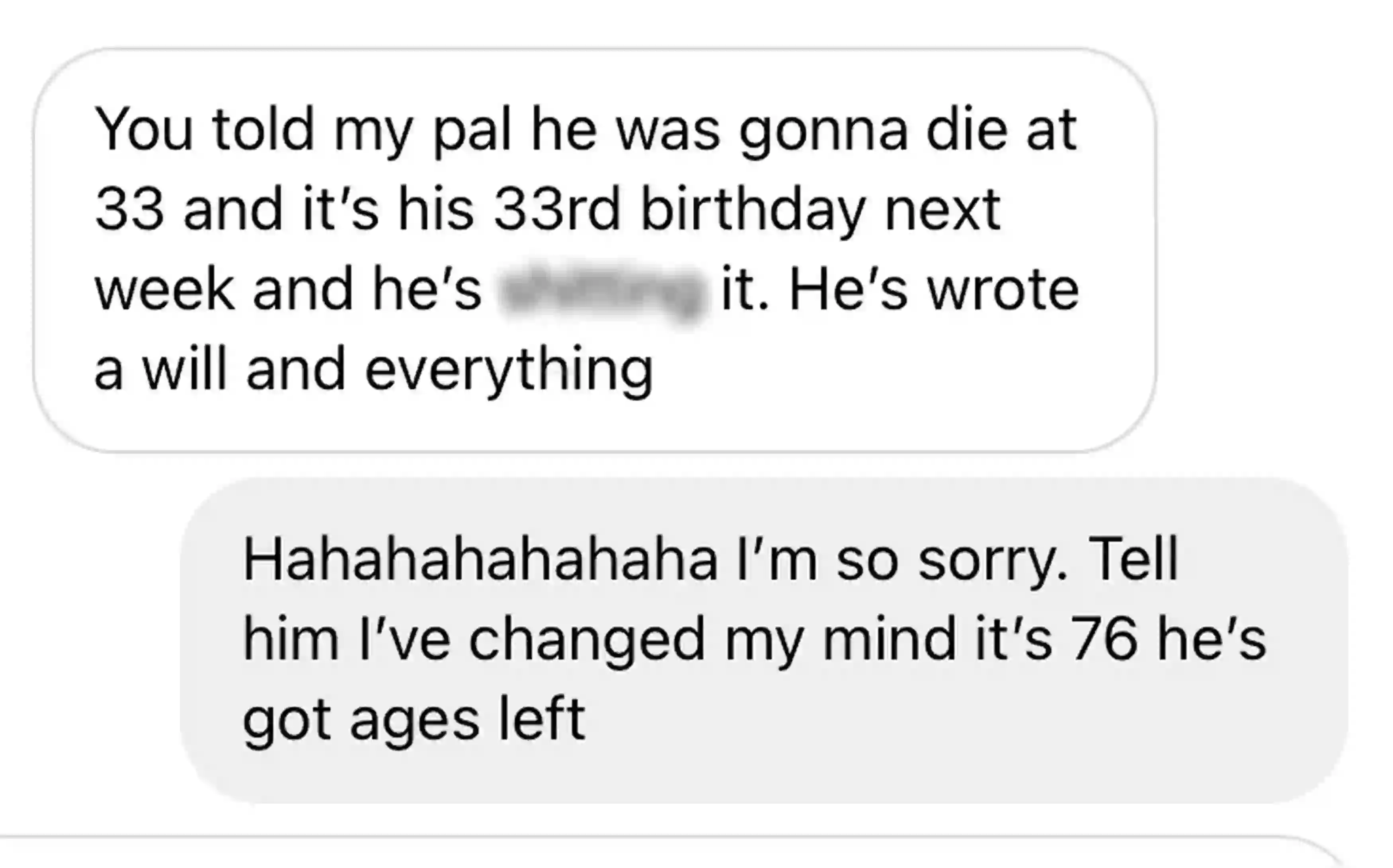Click the word "birthday" in first message

(752, 211)
